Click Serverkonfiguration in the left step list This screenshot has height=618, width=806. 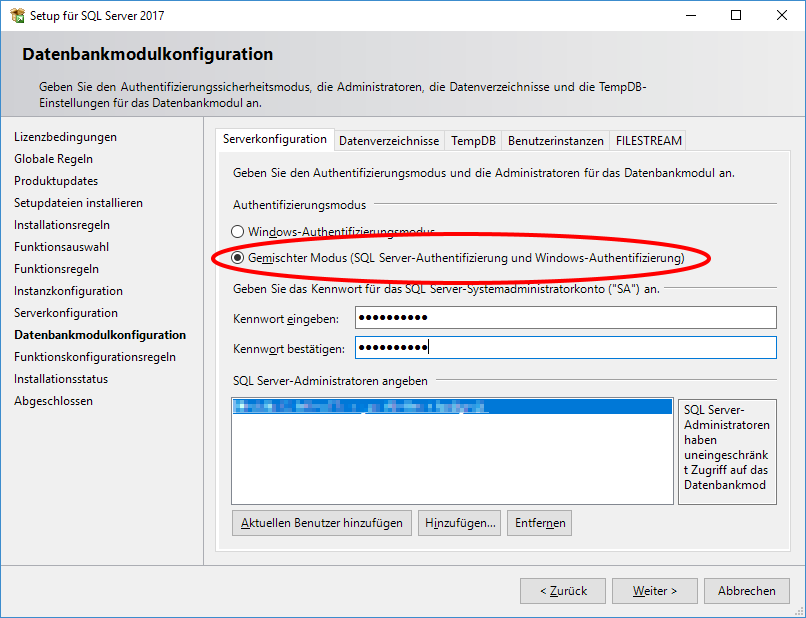66,313
